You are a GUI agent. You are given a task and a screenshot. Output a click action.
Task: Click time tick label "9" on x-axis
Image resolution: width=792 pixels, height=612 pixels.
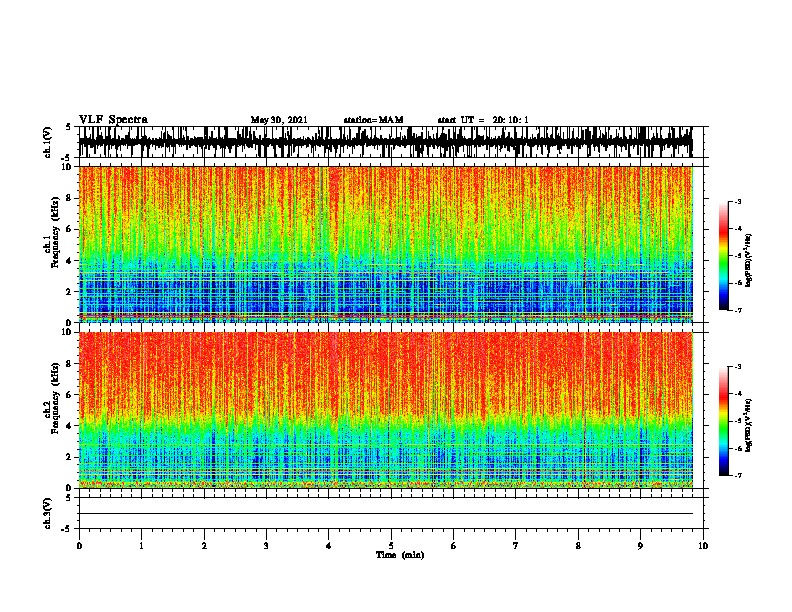(640, 546)
